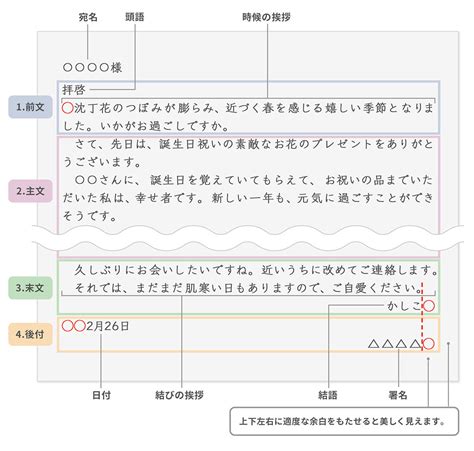The image size is (474, 451).
Task: Click the 日付 annotation label
Action: coord(101,395)
